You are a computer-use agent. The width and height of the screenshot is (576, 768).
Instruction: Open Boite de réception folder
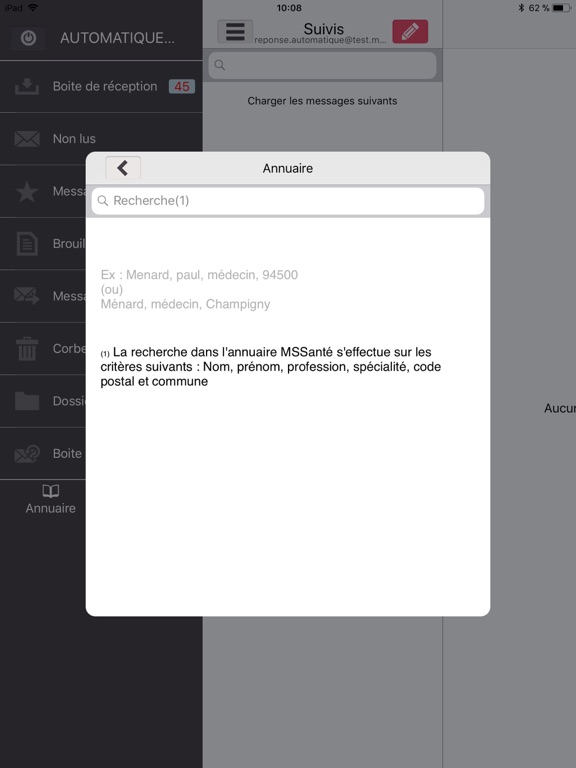(101, 87)
